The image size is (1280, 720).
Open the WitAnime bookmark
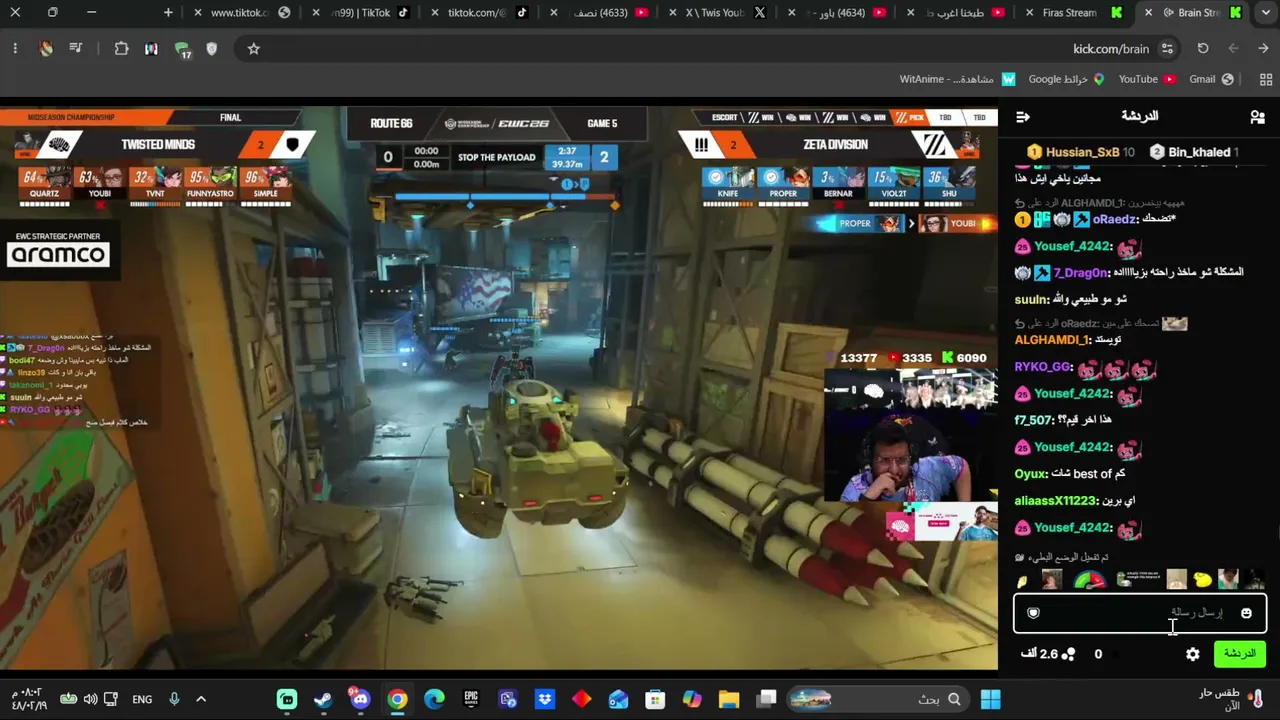957,79
